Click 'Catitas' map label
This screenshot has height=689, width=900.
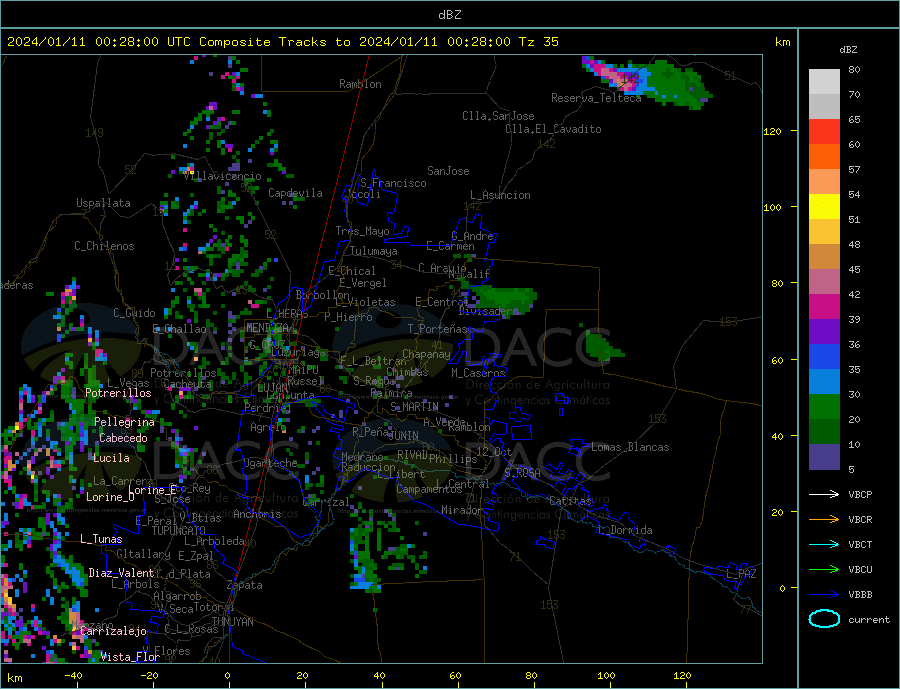pyautogui.click(x=570, y=501)
